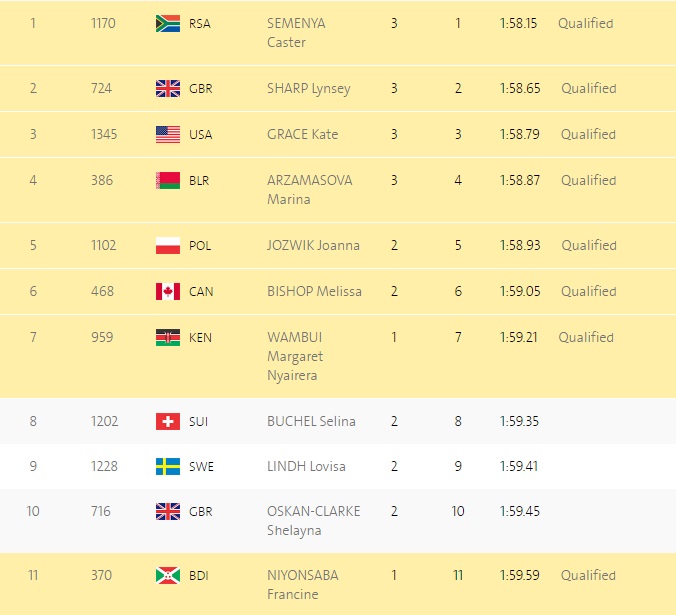
Task: Click the USA flag icon
Action: (168, 134)
